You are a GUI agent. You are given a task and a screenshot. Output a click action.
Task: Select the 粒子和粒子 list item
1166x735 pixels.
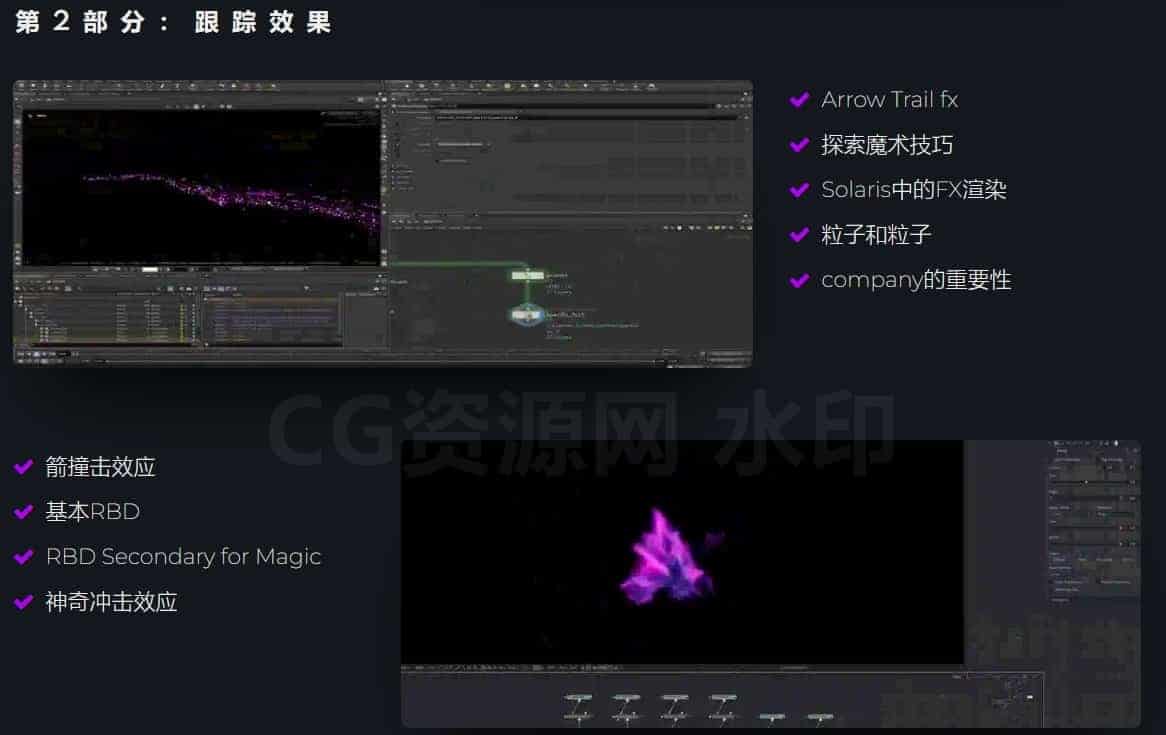(x=876, y=235)
